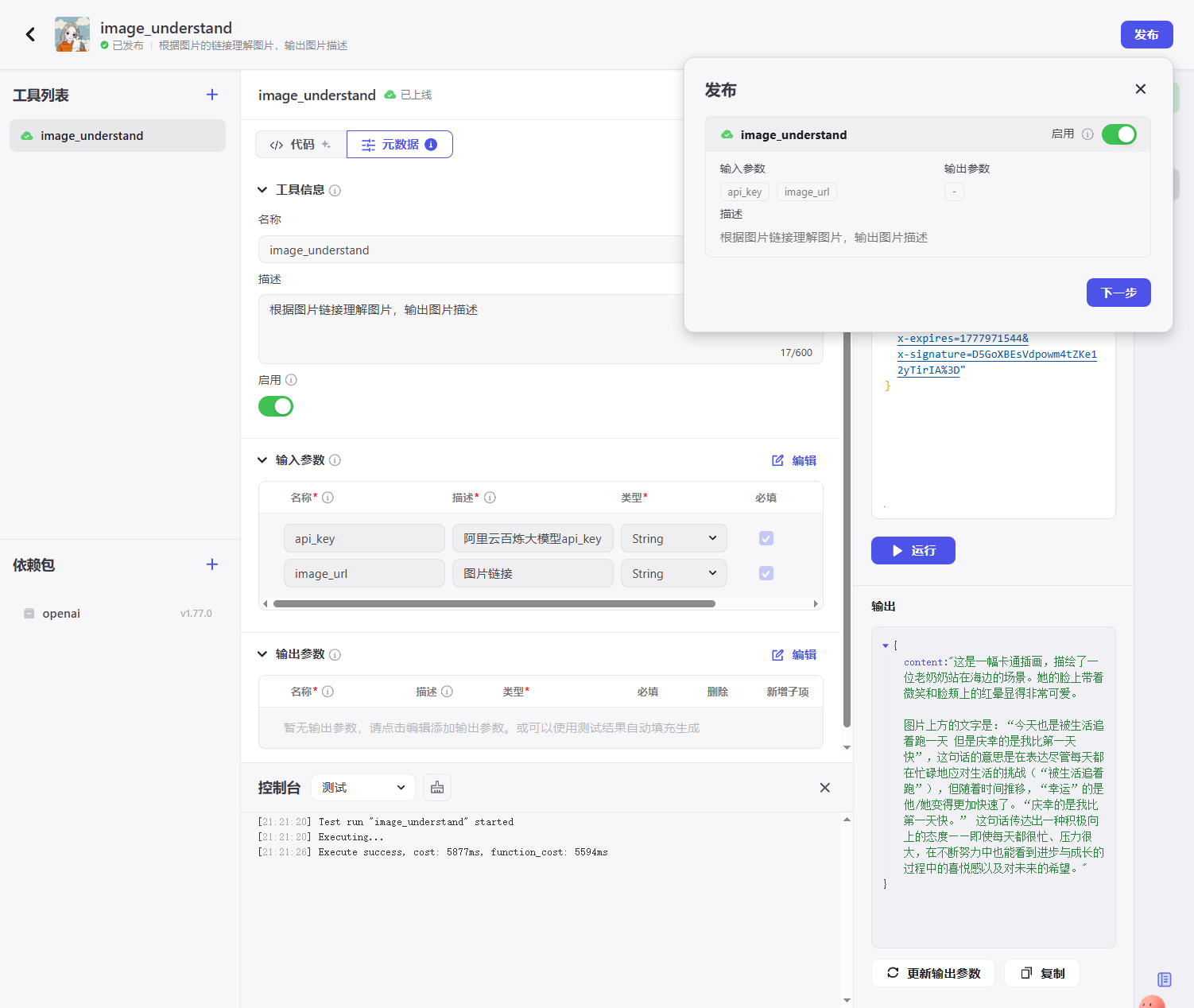Click the v1.77.0 version label
1194x1008 pixels.
click(x=196, y=614)
